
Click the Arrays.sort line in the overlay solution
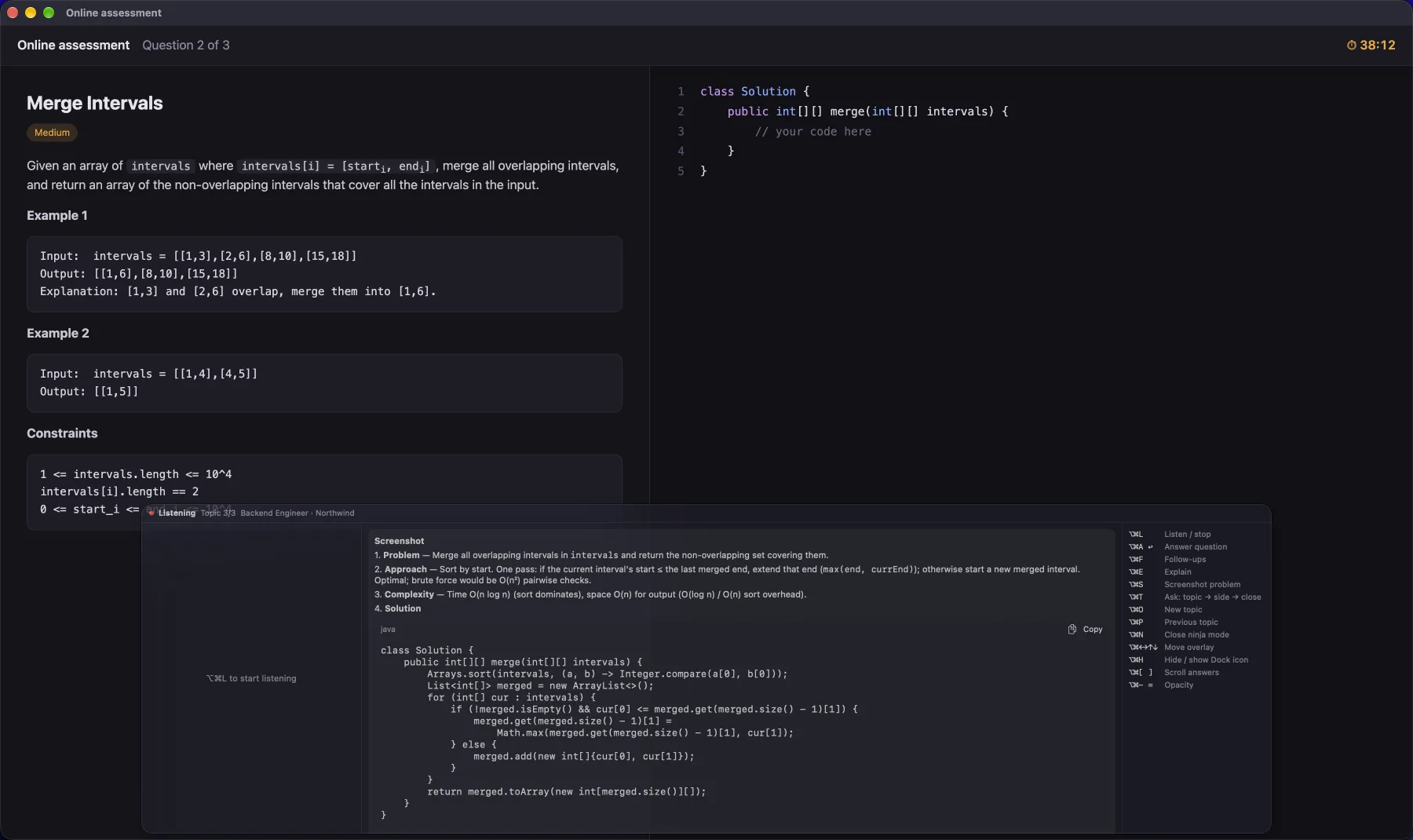point(607,674)
